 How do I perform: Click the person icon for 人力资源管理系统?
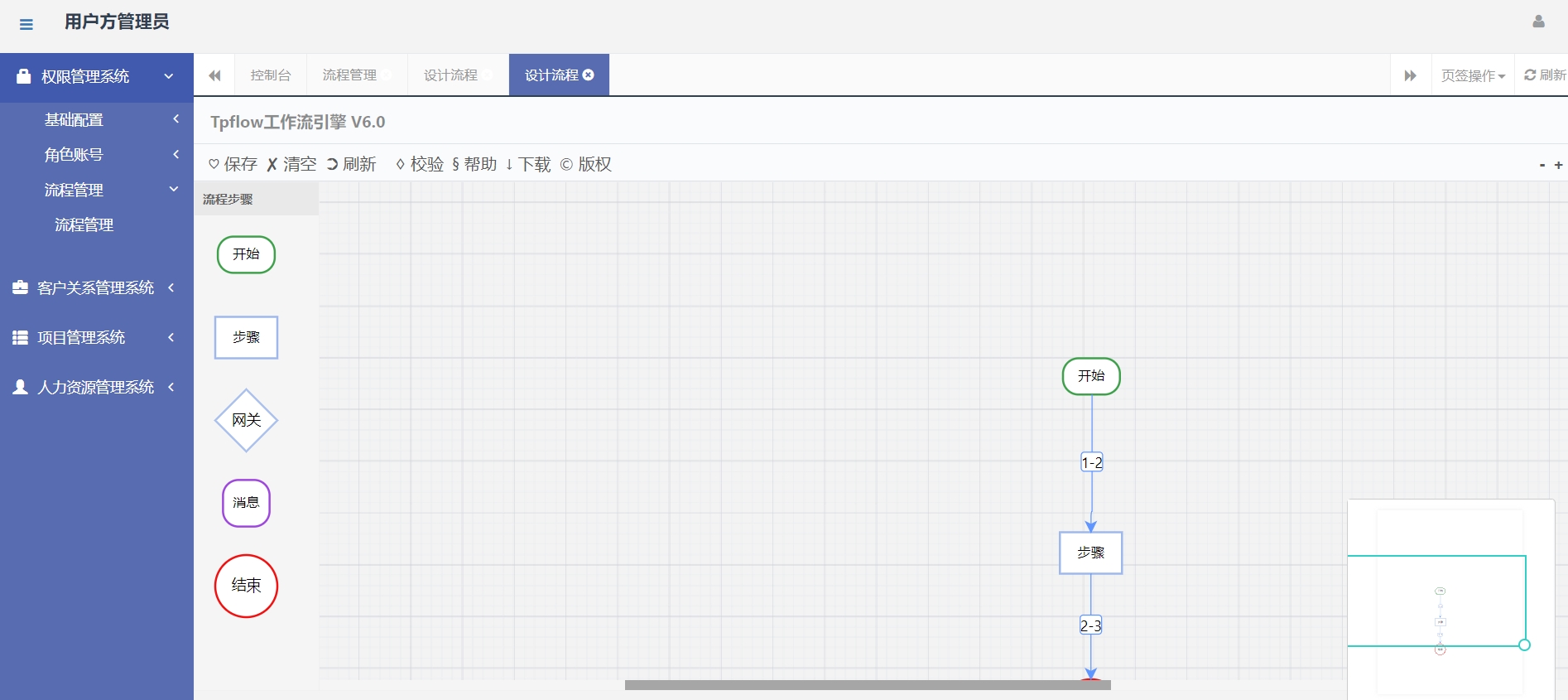click(x=21, y=387)
